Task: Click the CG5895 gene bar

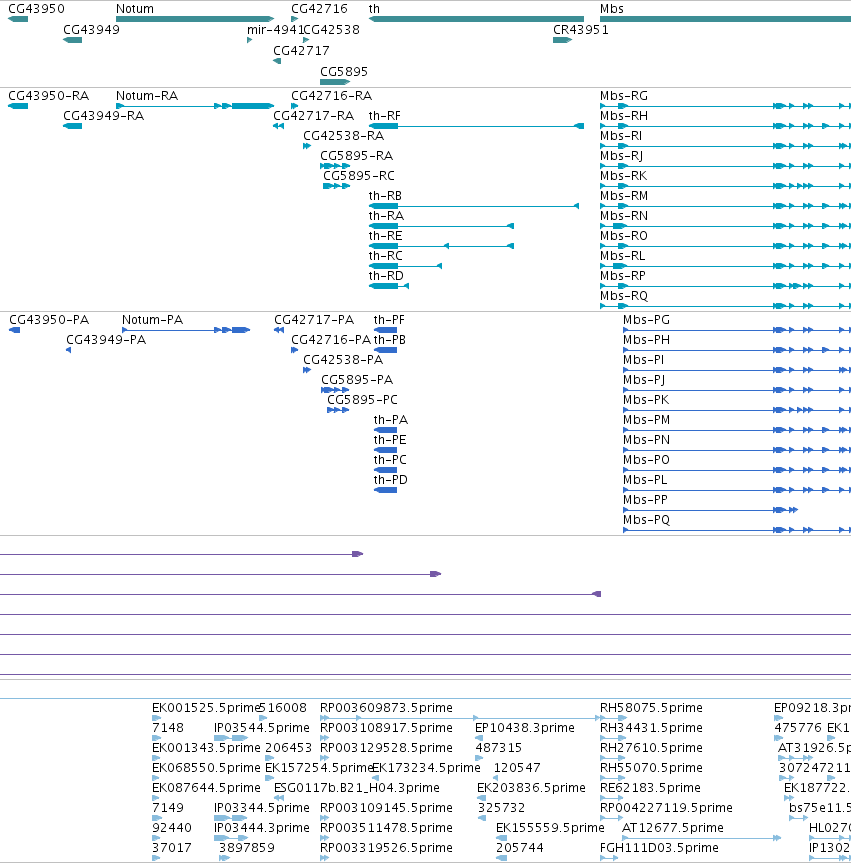Action: pyautogui.click(x=335, y=82)
